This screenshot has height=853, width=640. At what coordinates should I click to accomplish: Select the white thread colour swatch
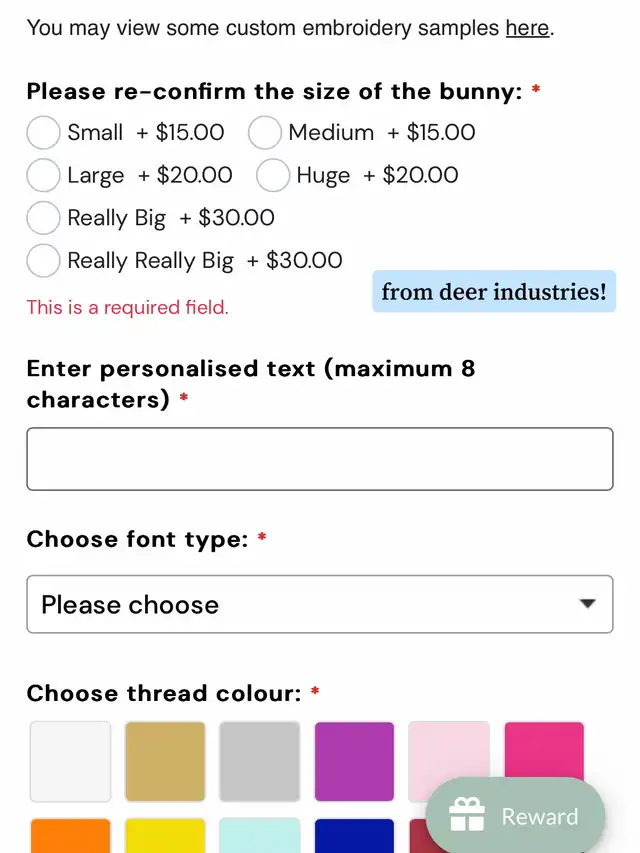tap(70, 761)
